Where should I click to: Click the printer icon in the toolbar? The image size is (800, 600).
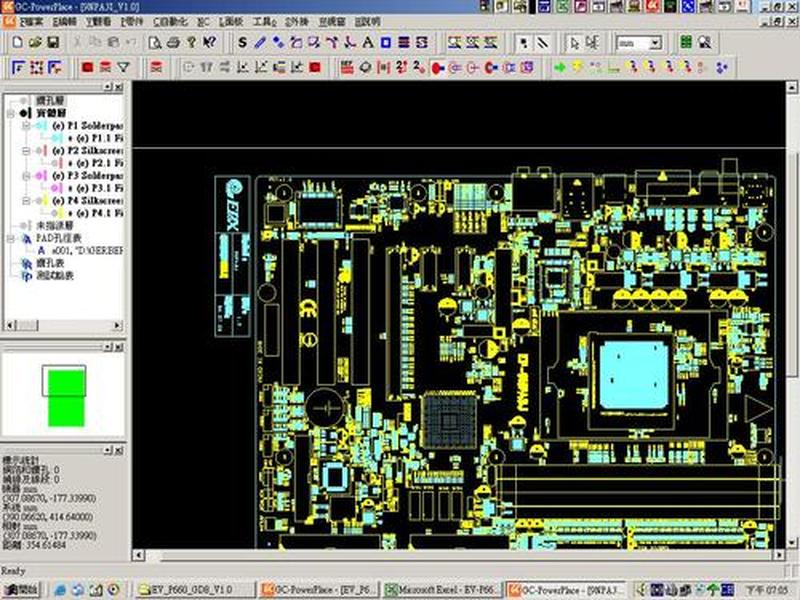[x=173, y=42]
